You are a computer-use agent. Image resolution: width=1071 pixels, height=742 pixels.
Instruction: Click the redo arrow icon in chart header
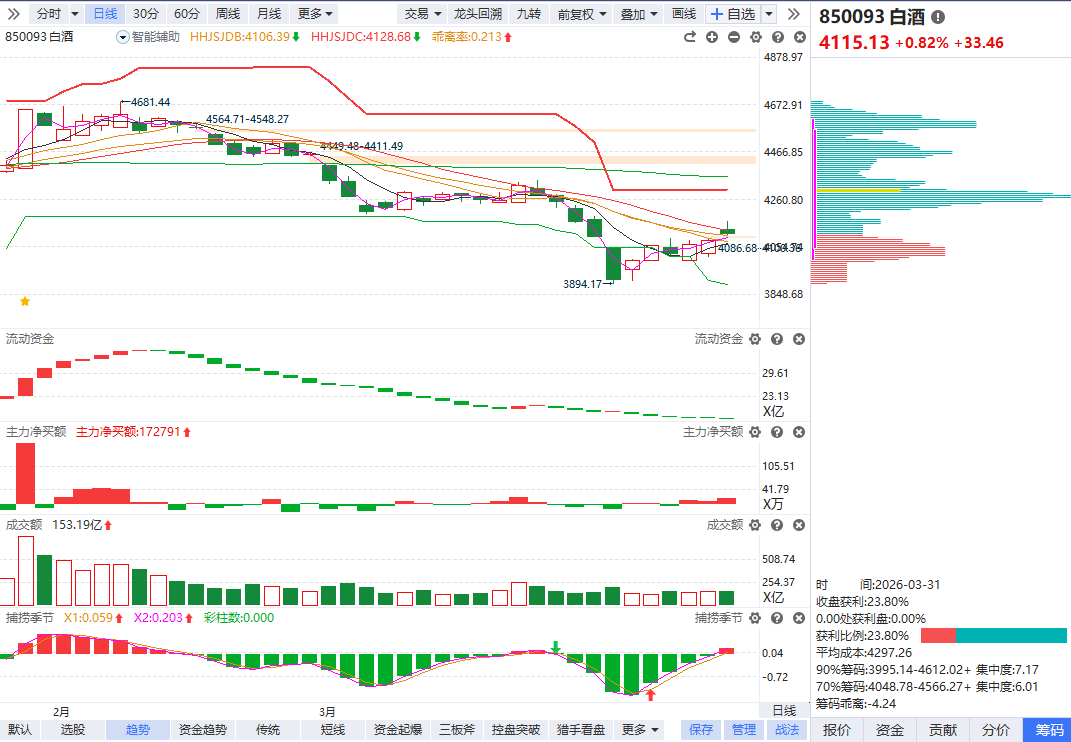point(689,37)
